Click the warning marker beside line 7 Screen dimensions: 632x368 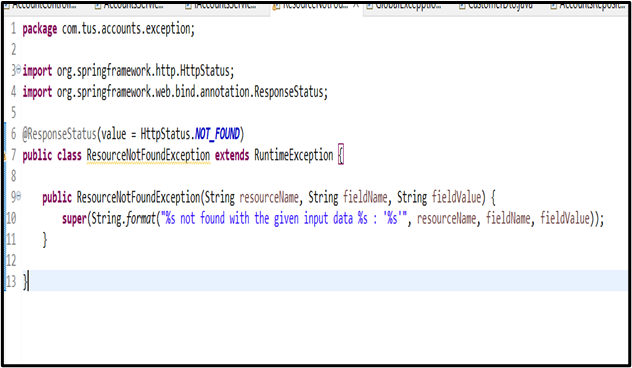(x=5, y=156)
